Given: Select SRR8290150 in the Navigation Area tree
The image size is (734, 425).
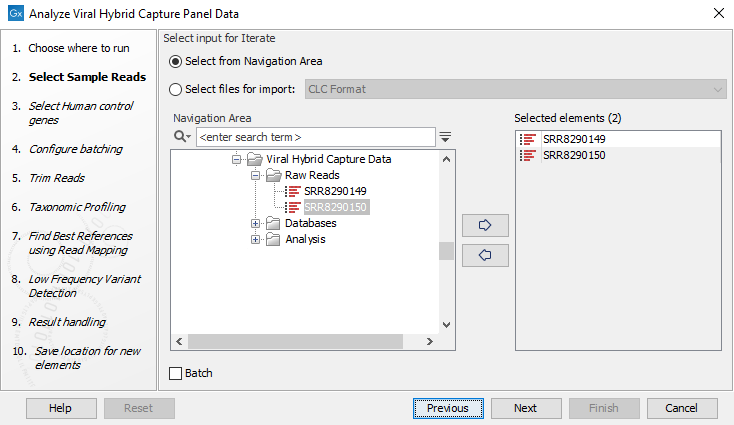Looking at the screenshot, I should coord(336,207).
